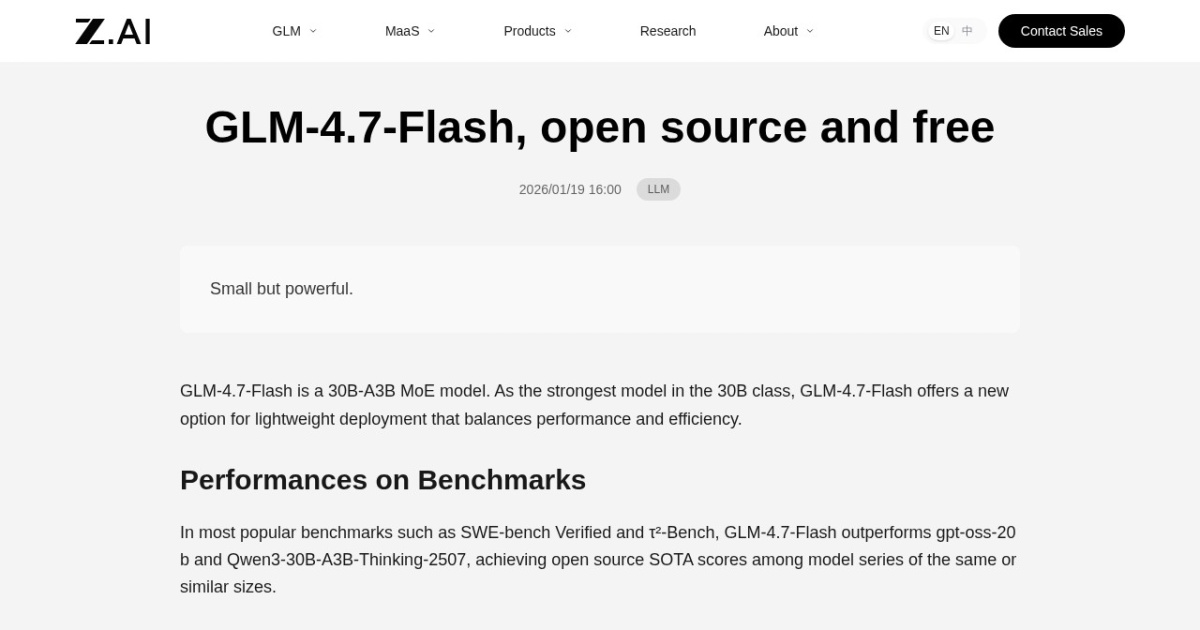Viewport: 1200px width, 630px height.
Task: Select the Research menu item
Action: pyautogui.click(x=667, y=31)
